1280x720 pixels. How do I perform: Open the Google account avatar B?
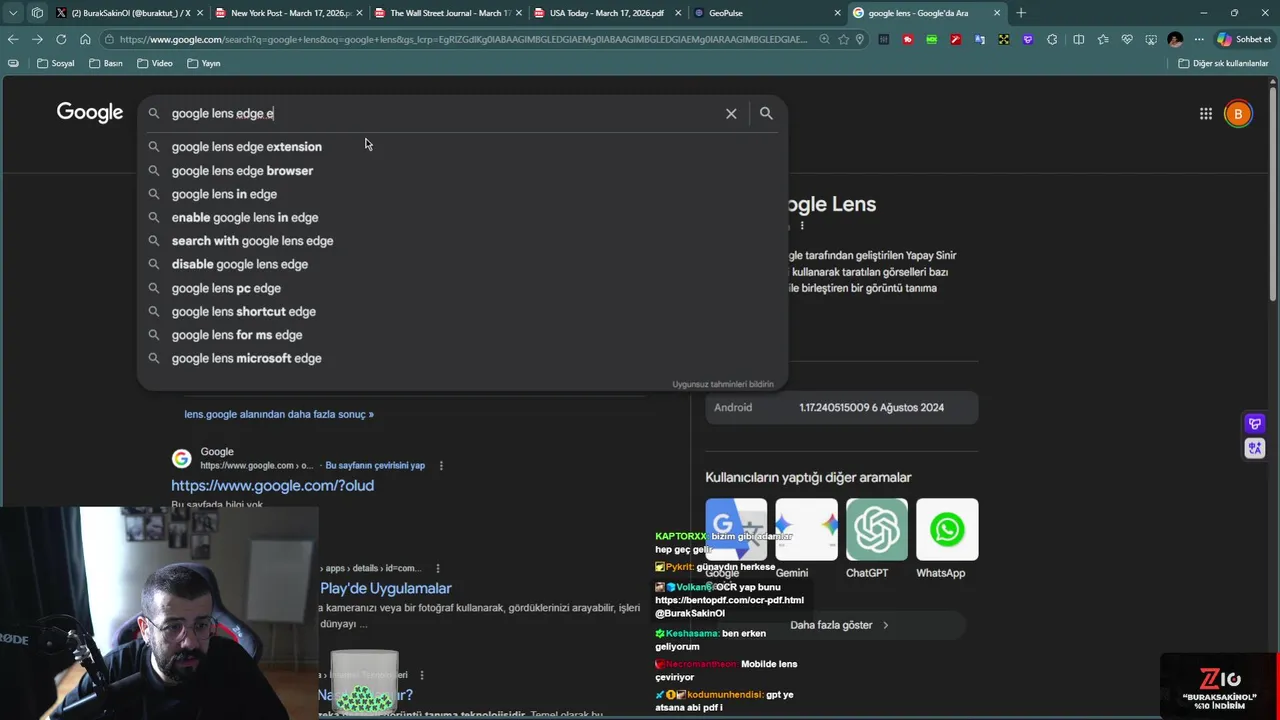[x=1238, y=114]
